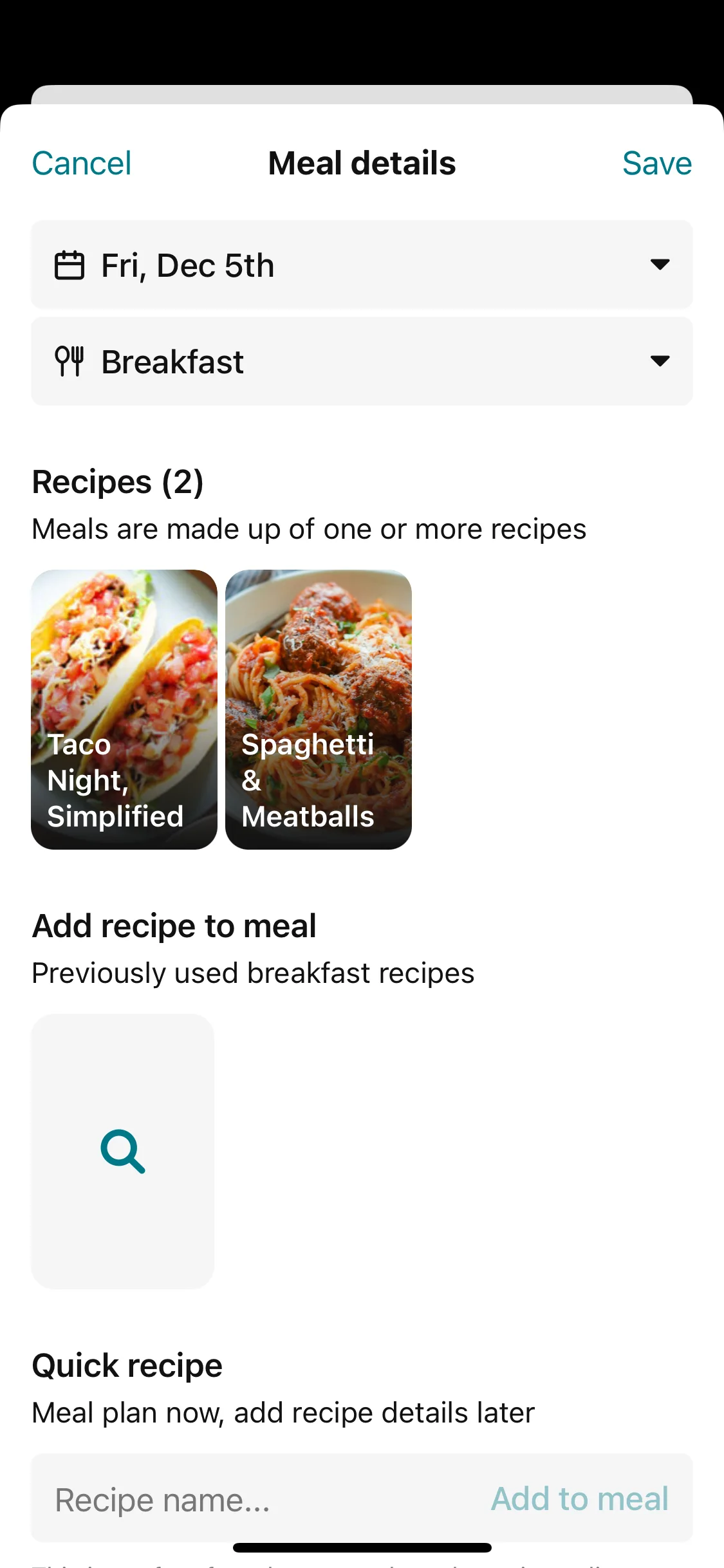724x1568 pixels.
Task: Open the Spaghetti & Meatballs recipe card
Action: [319, 709]
